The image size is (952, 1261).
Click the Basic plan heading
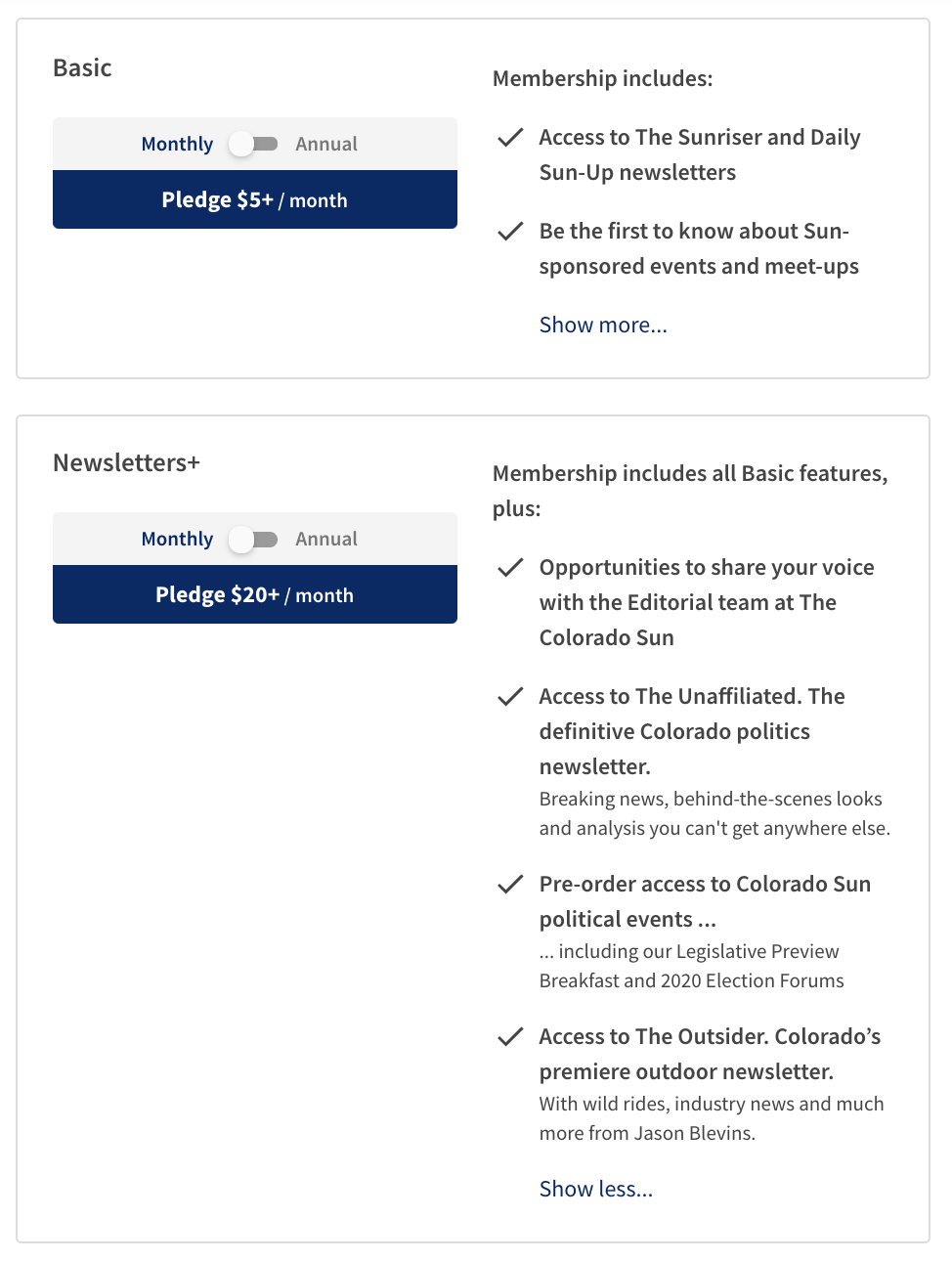click(82, 67)
